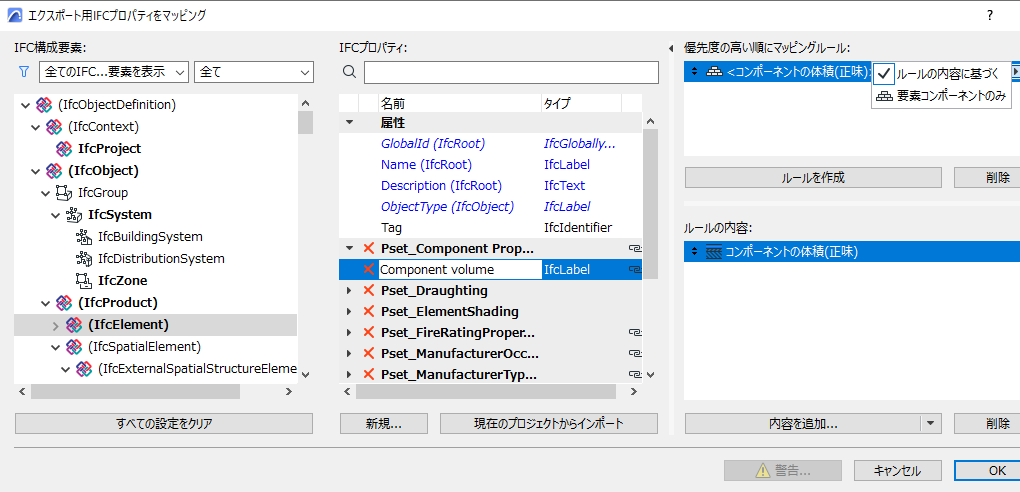1020x492 pixels.
Task: Select コンポーネントの体積(正味) rule content row
Action: tap(852, 251)
